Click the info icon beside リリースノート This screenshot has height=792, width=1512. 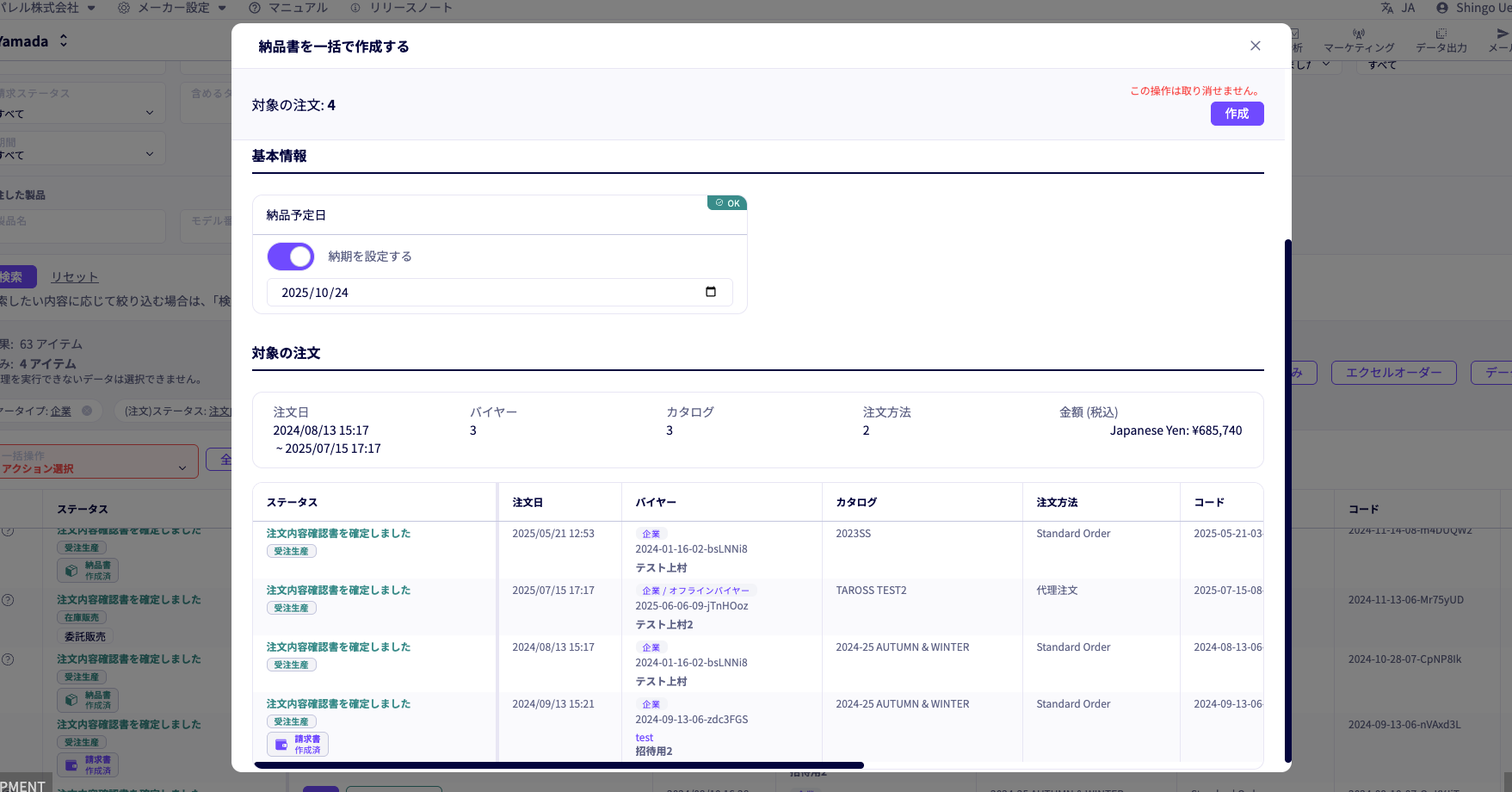355,8
